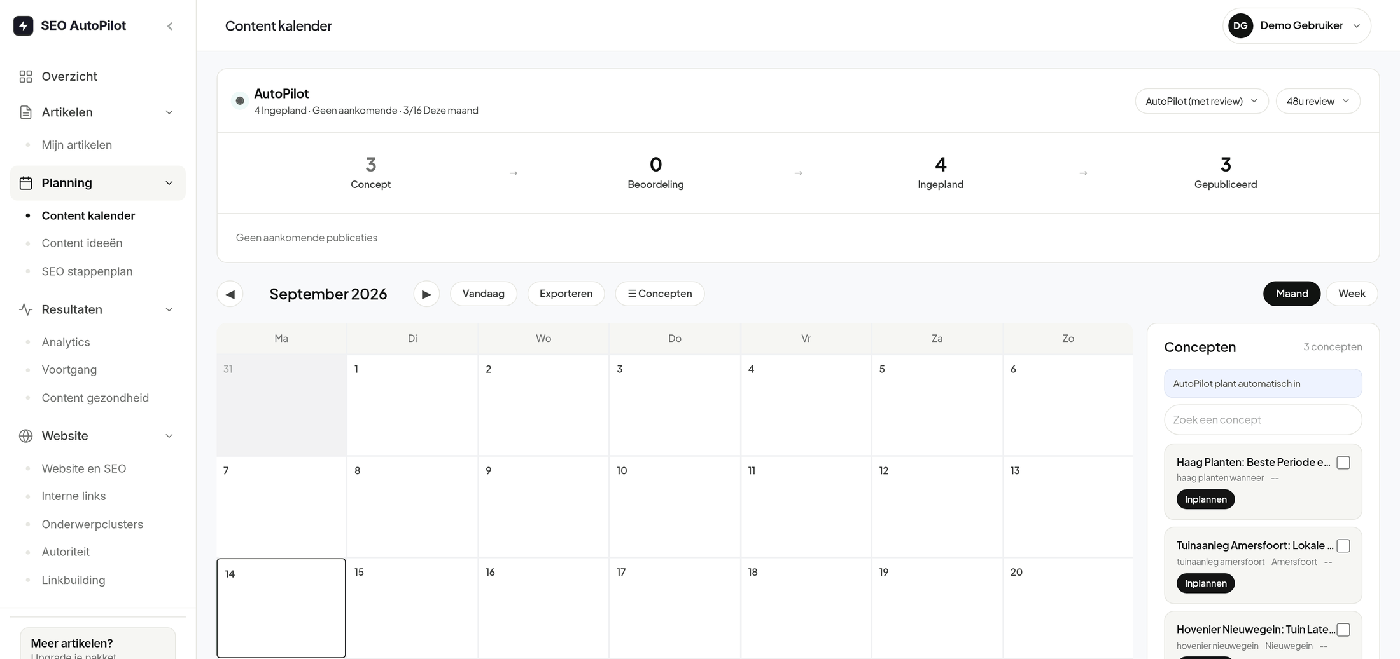The image size is (1400, 659).
Task: Open Onderwerpclusters page
Action: [92, 524]
